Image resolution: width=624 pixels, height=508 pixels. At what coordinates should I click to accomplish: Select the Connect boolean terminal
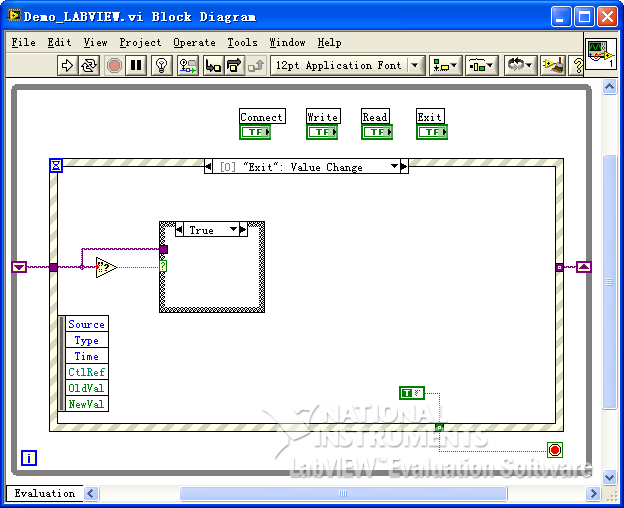pyautogui.click(x=255, y=132)
